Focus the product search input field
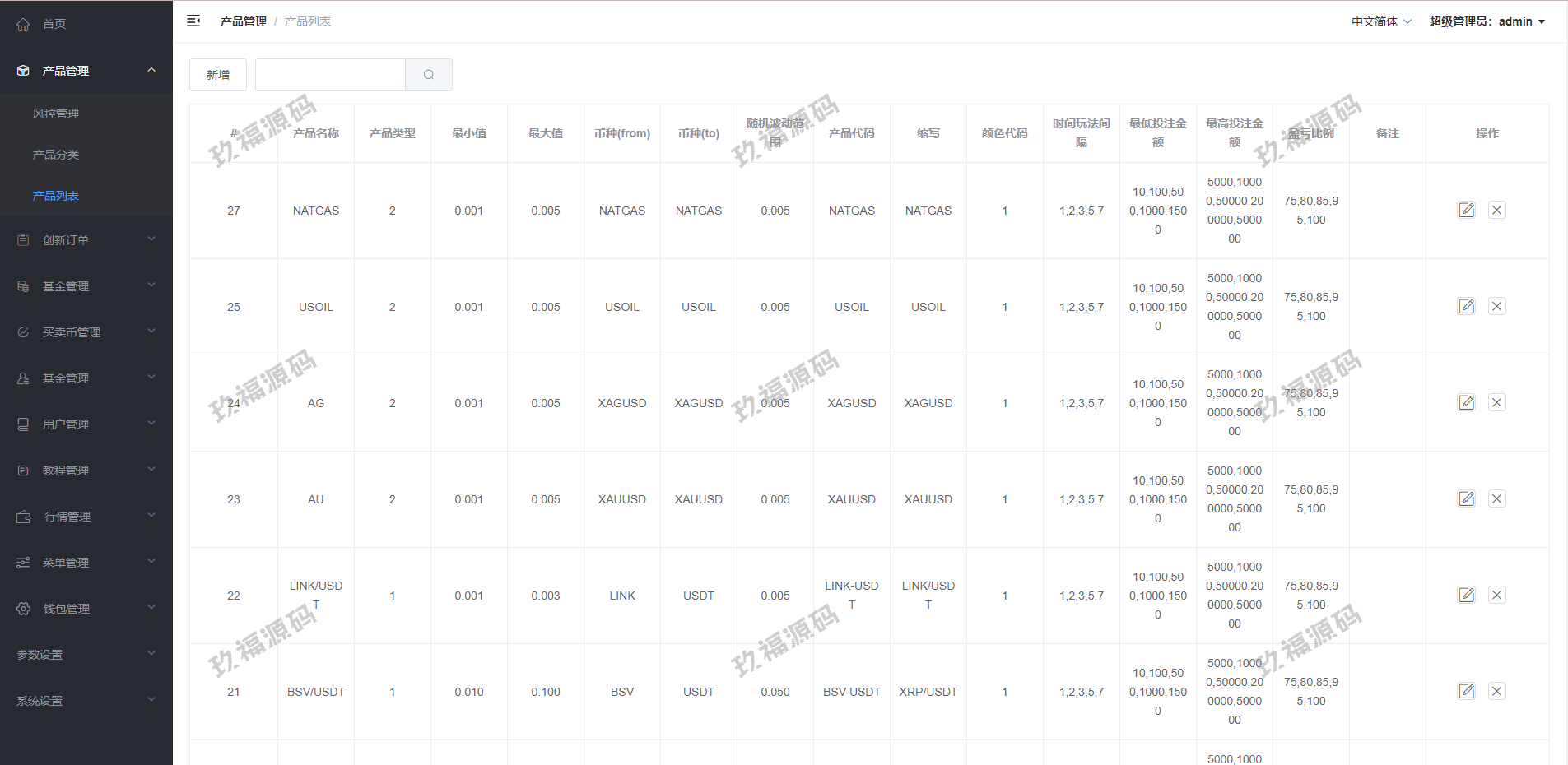The image size is (1568, 765). click(330, 75)
